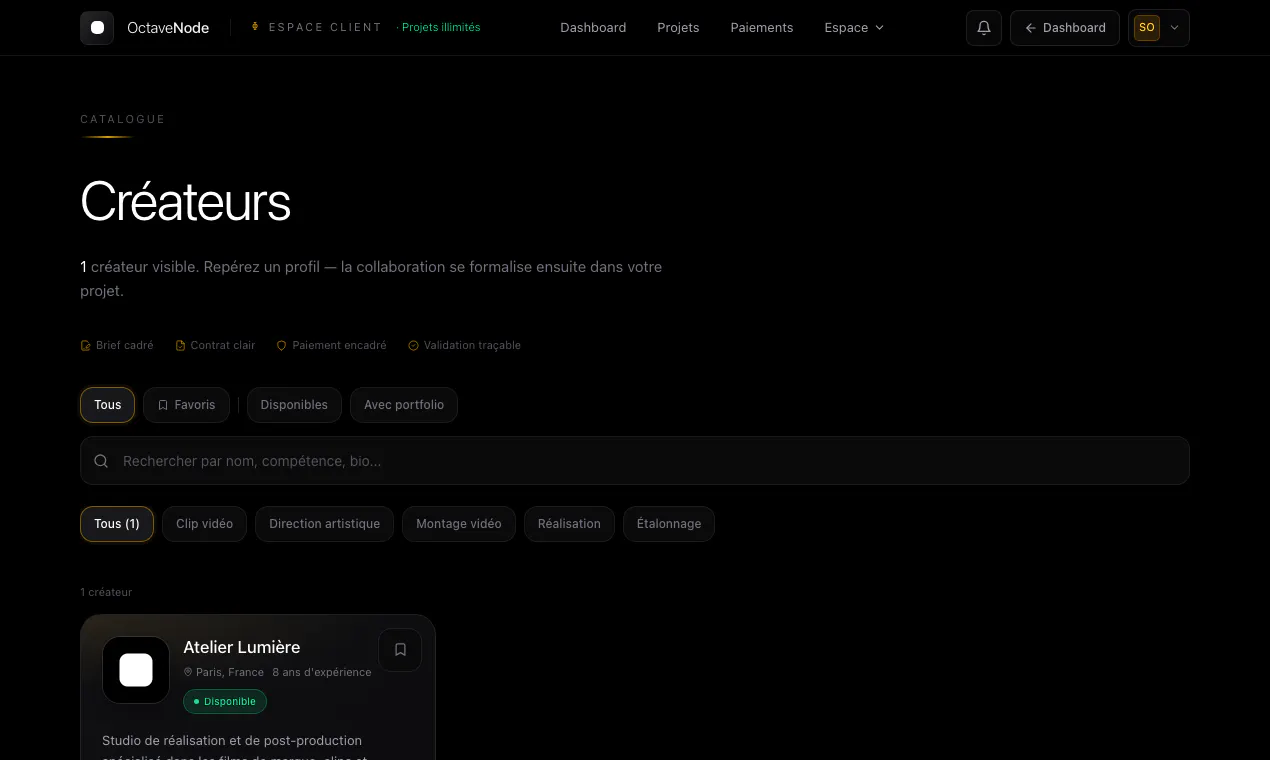Click the Paiement encadré label
The width and height of the screenshot is (1270, 760).
click(x=339, y=345)
